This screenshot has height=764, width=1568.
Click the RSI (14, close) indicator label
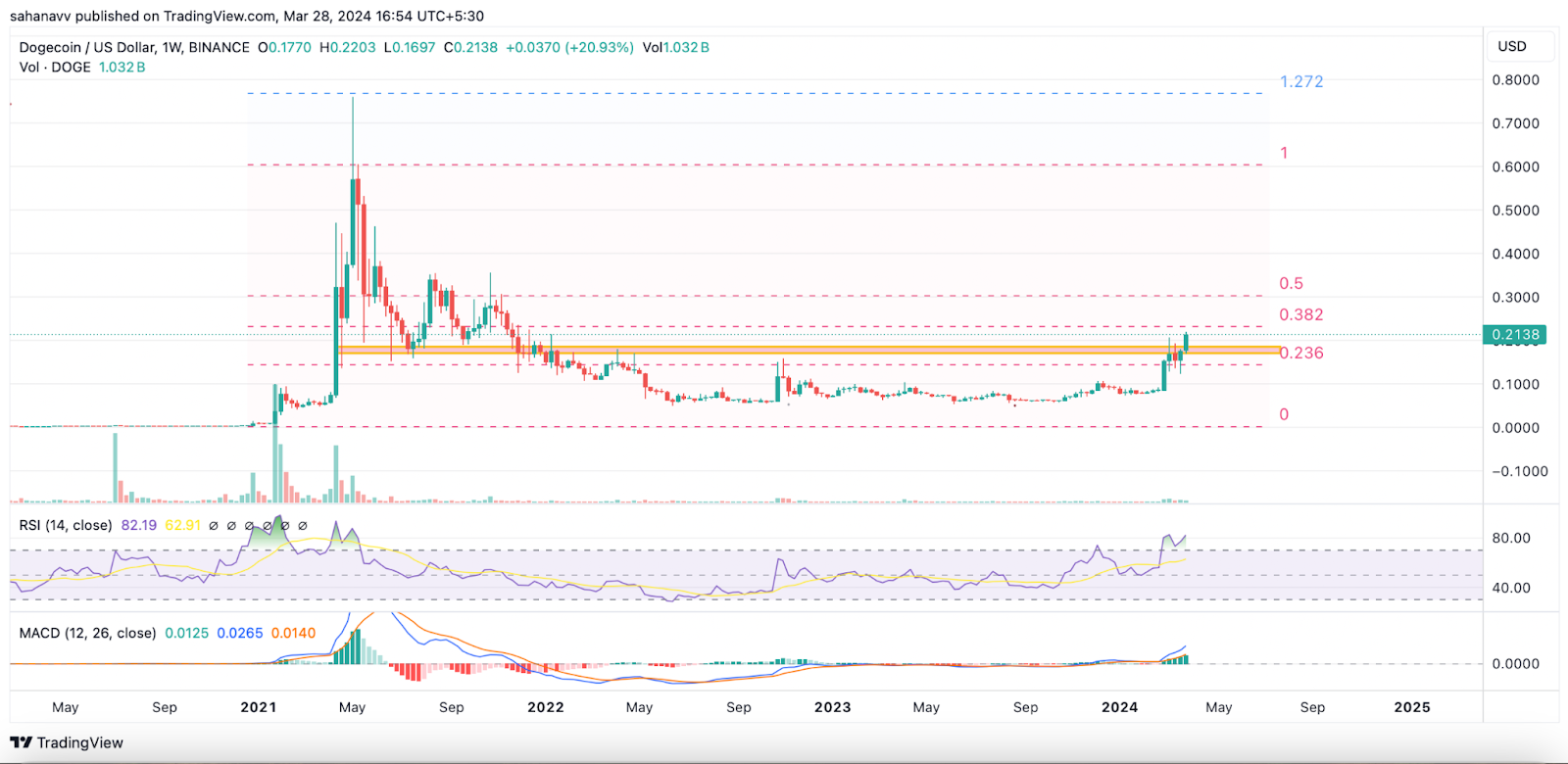click(66, 525)
